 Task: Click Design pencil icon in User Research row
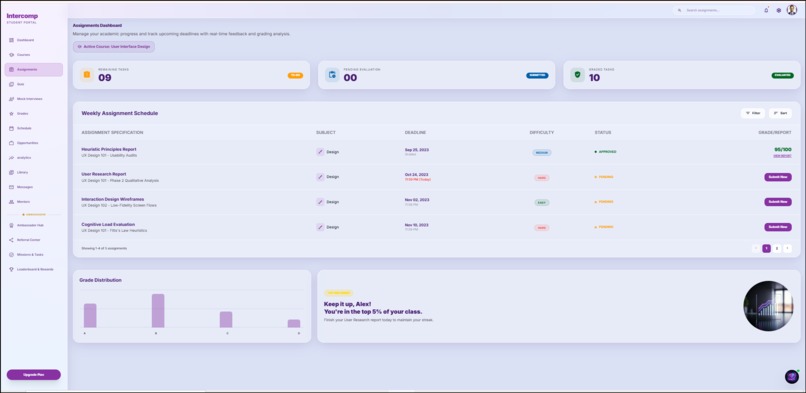(x=320, y=177)
